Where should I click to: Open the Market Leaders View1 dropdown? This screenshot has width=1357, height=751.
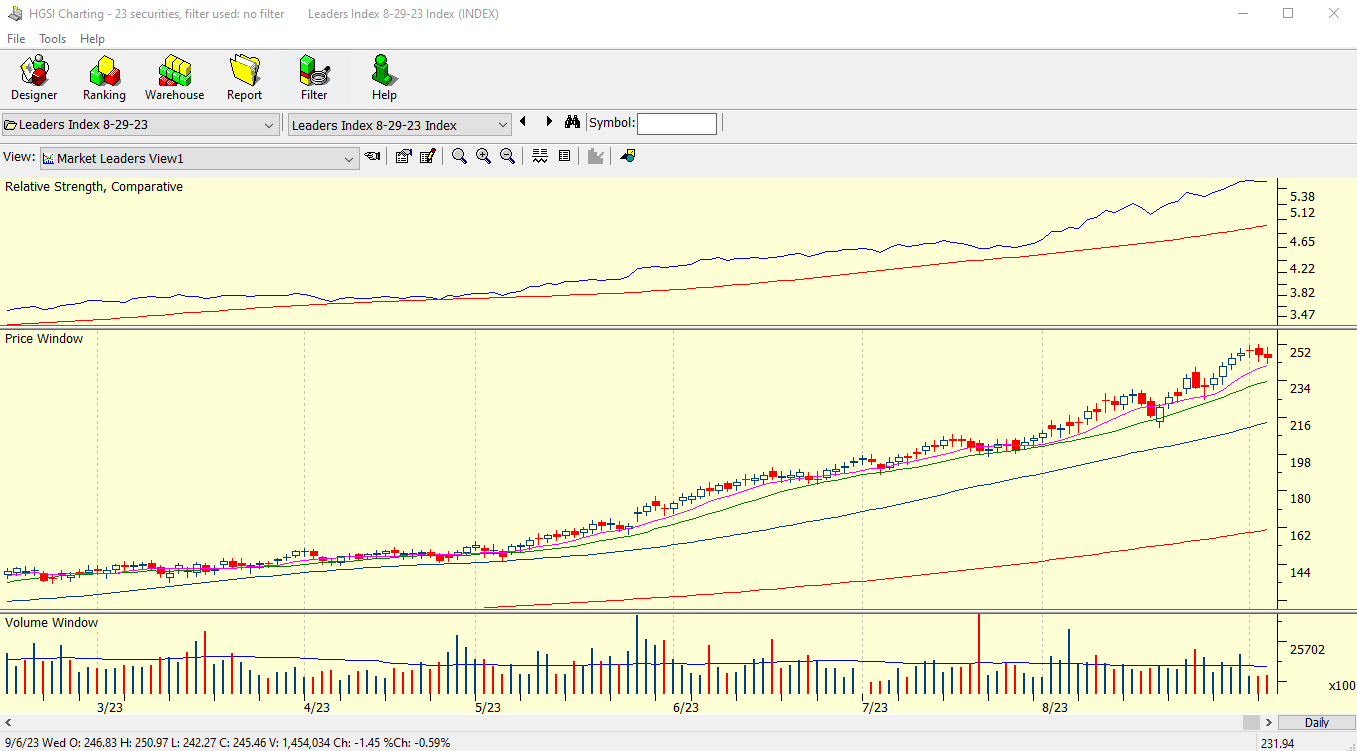(199, 158)
